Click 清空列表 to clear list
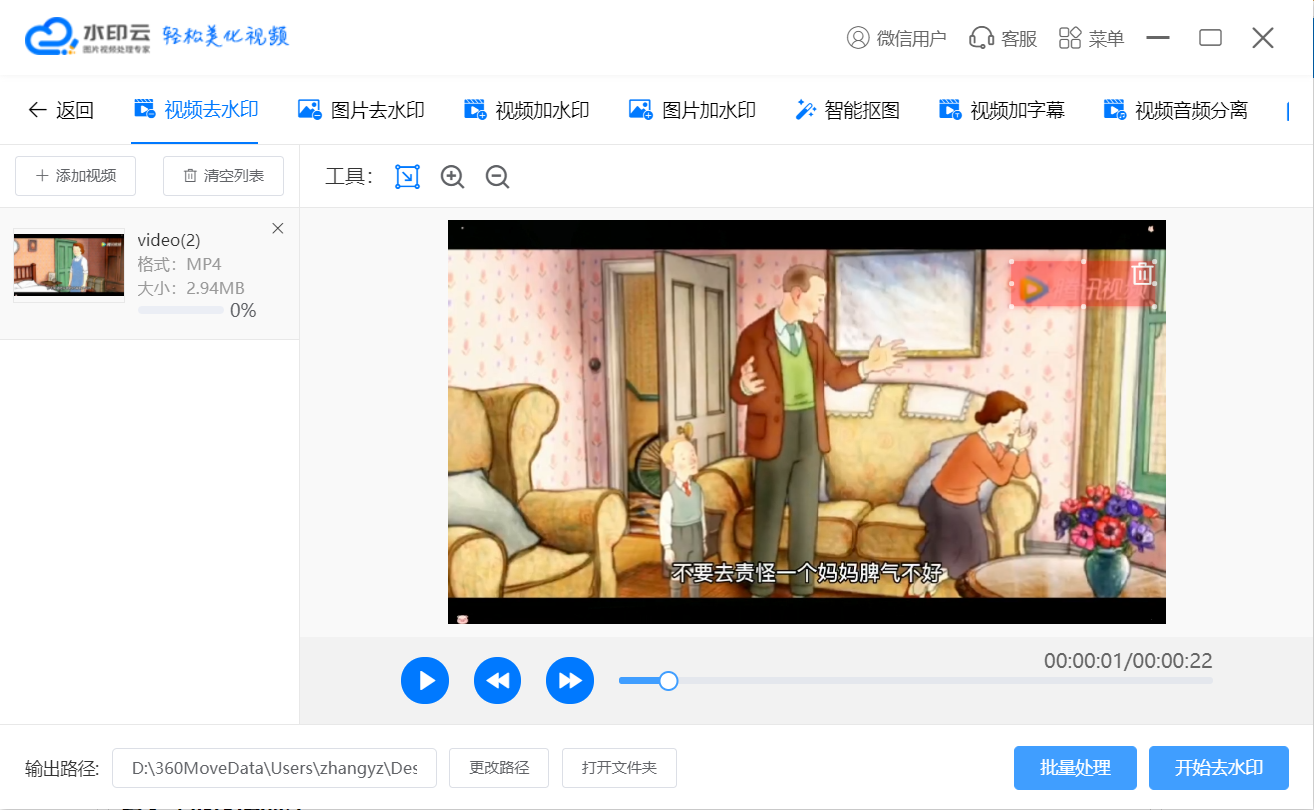1314x810 pixels. tap(223, 176)
